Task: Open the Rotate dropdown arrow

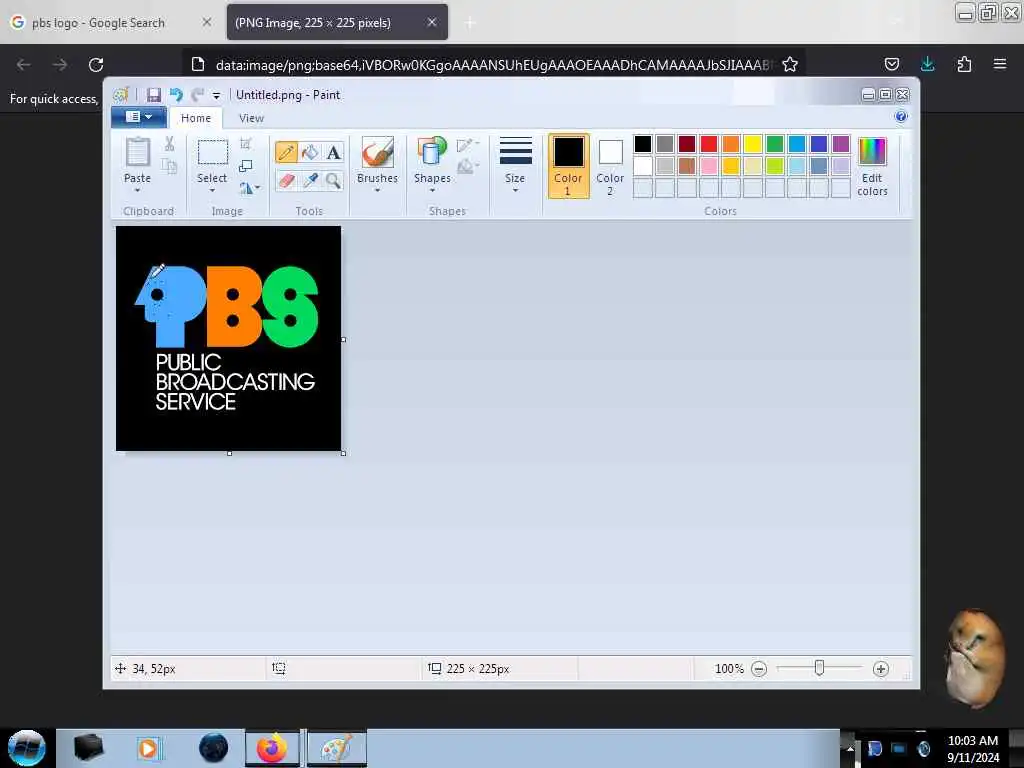Action: [x=258, y=188]
